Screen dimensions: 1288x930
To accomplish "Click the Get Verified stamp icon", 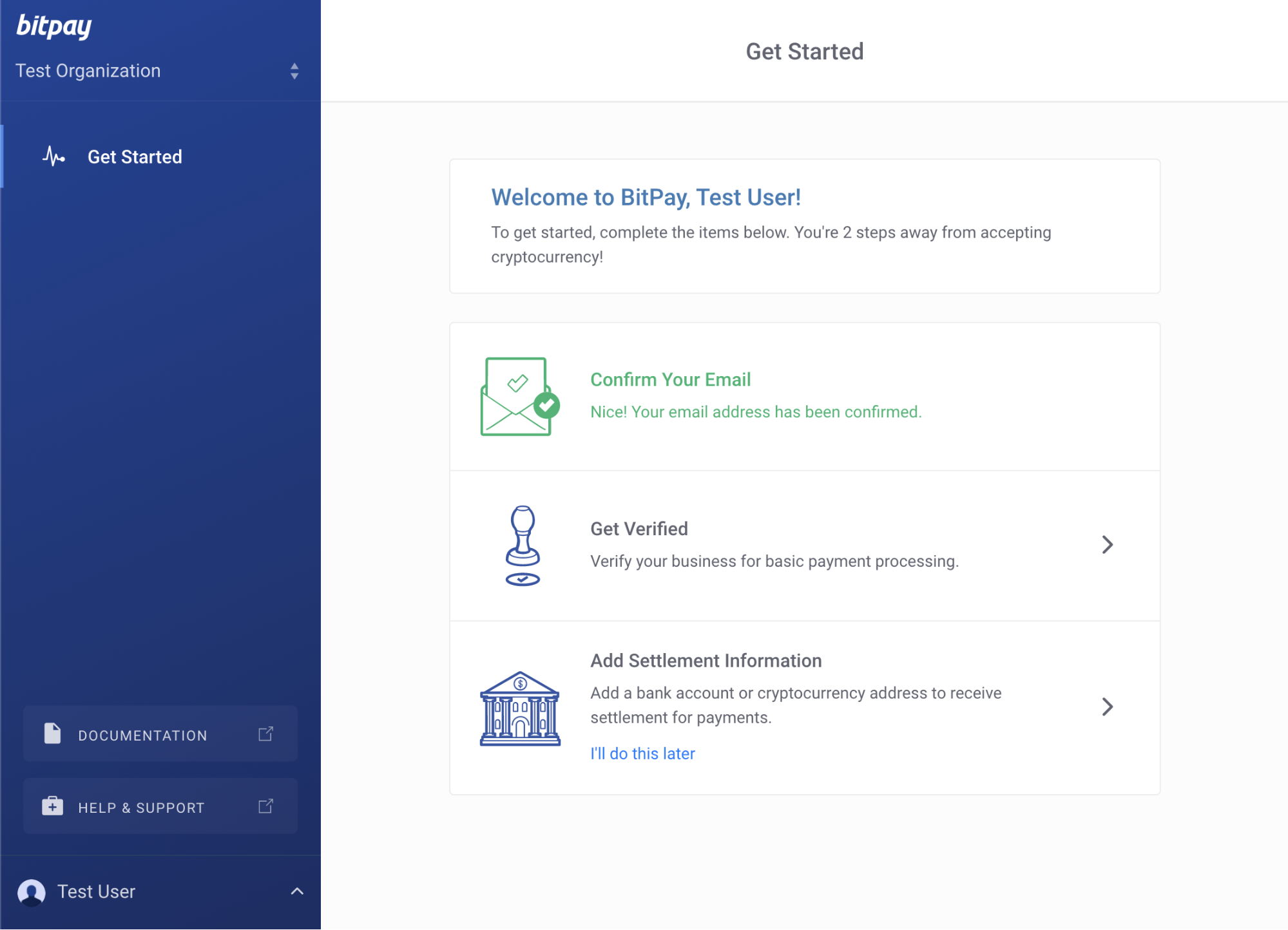I will click(523, 546).
